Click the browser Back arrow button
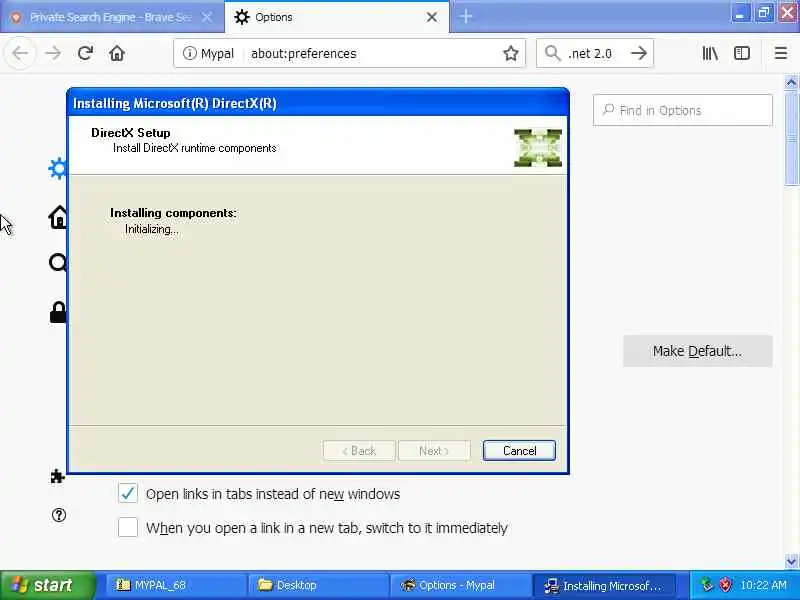The height and width of the screenshot is (600, 800). [x=20, y=53]
